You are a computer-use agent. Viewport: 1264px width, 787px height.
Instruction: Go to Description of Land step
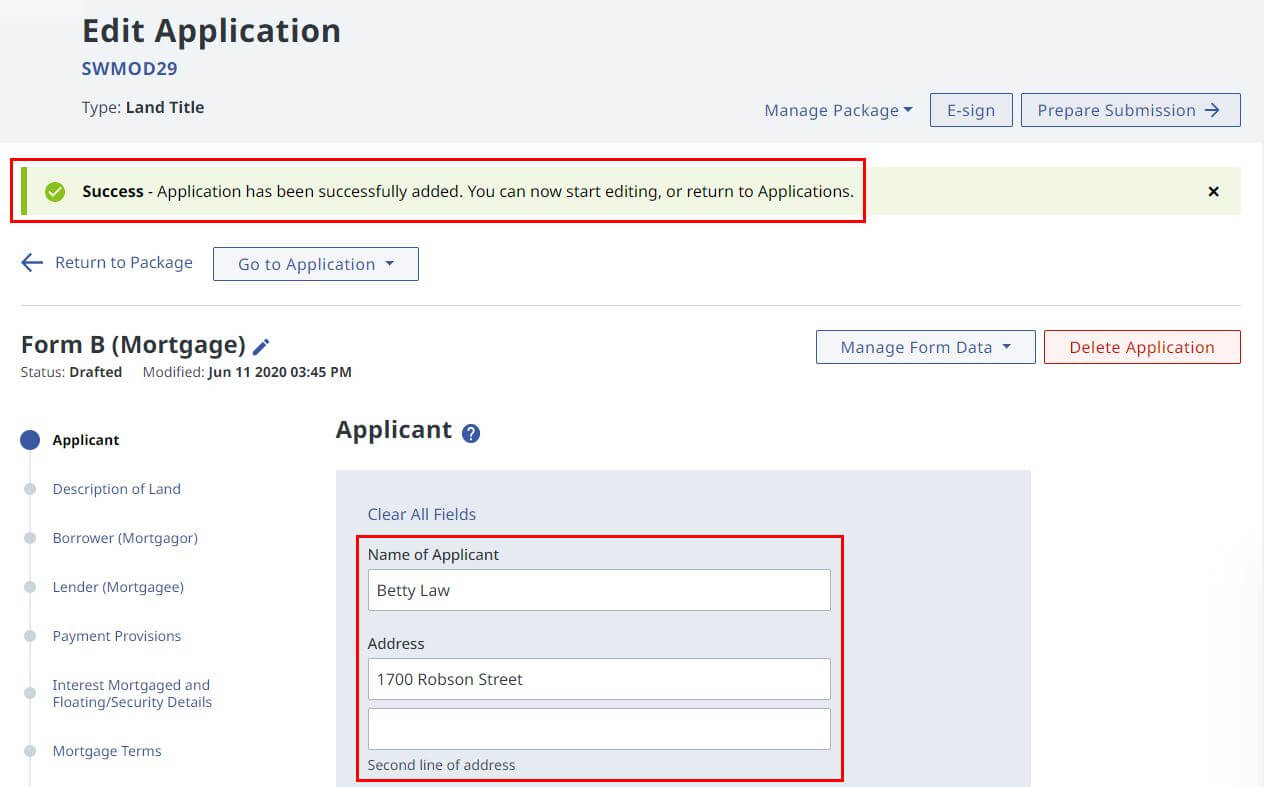[117, 489]
